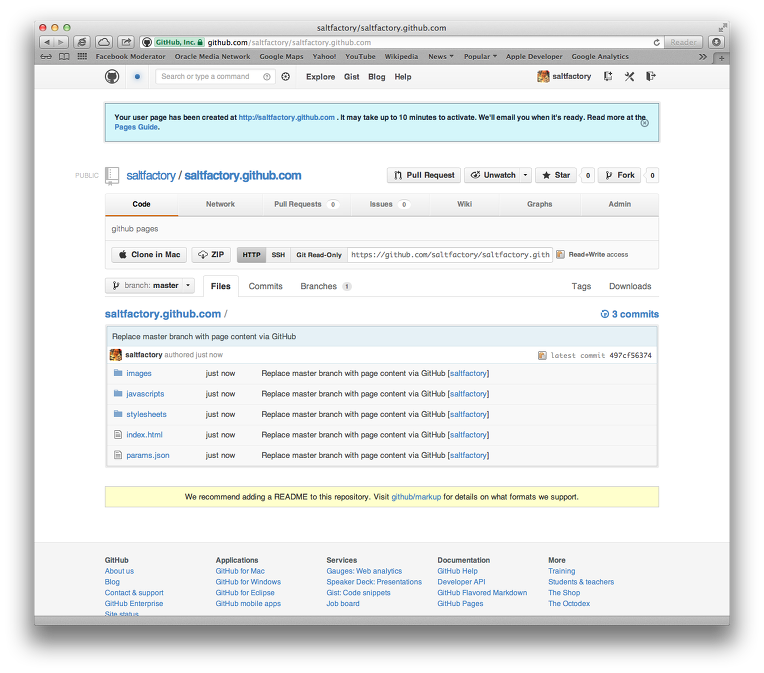Switch to the Commits subtab

(x=266, y=286)
